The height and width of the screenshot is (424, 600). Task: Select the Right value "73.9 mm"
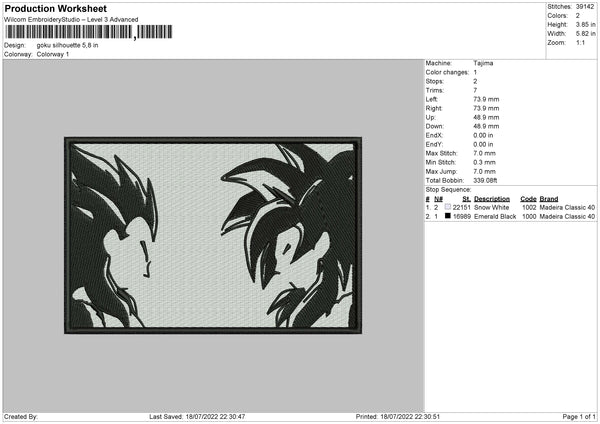click(486, 108)
